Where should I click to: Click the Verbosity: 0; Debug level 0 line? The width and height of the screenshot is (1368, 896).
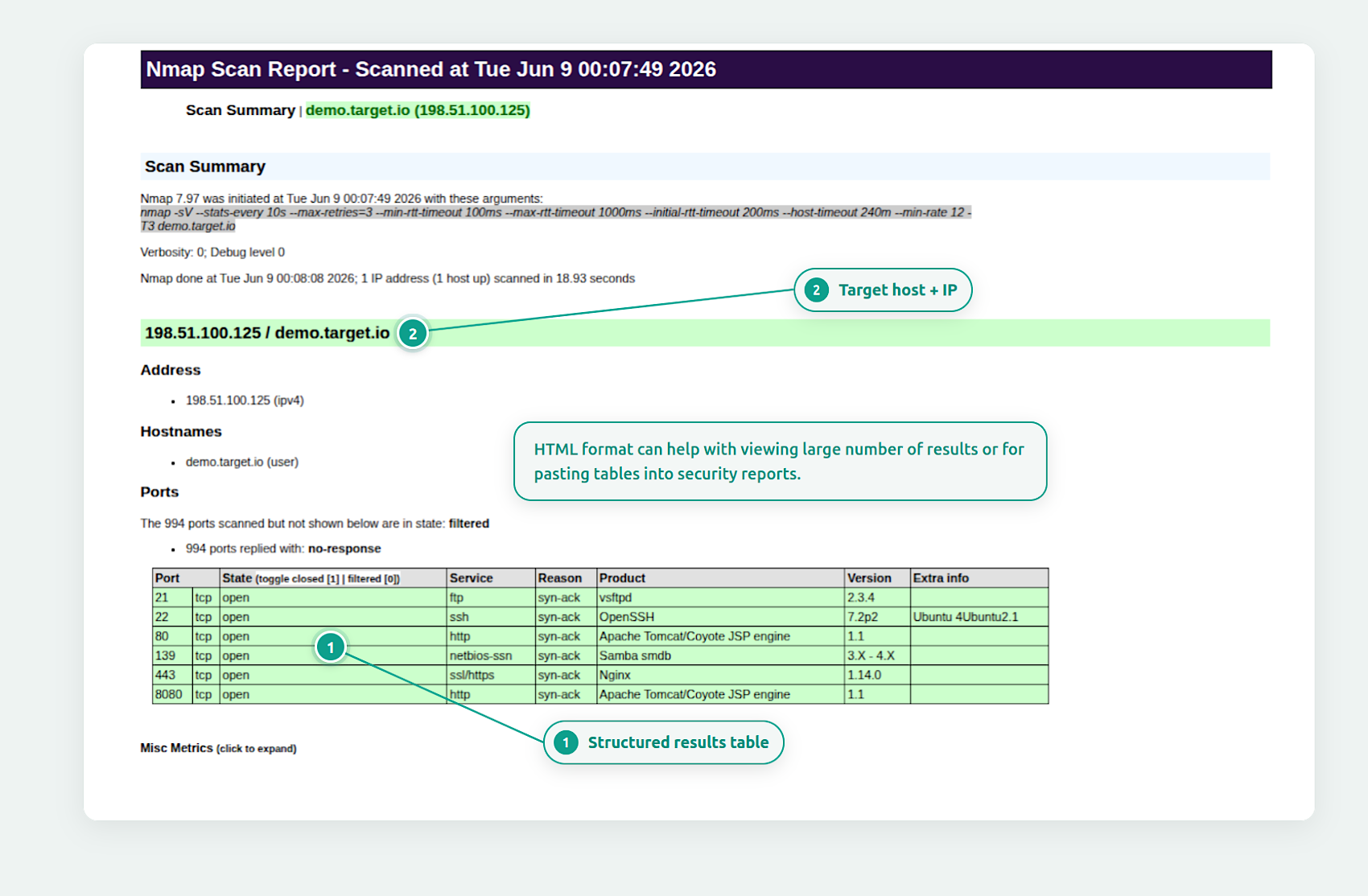click(212, 253)
